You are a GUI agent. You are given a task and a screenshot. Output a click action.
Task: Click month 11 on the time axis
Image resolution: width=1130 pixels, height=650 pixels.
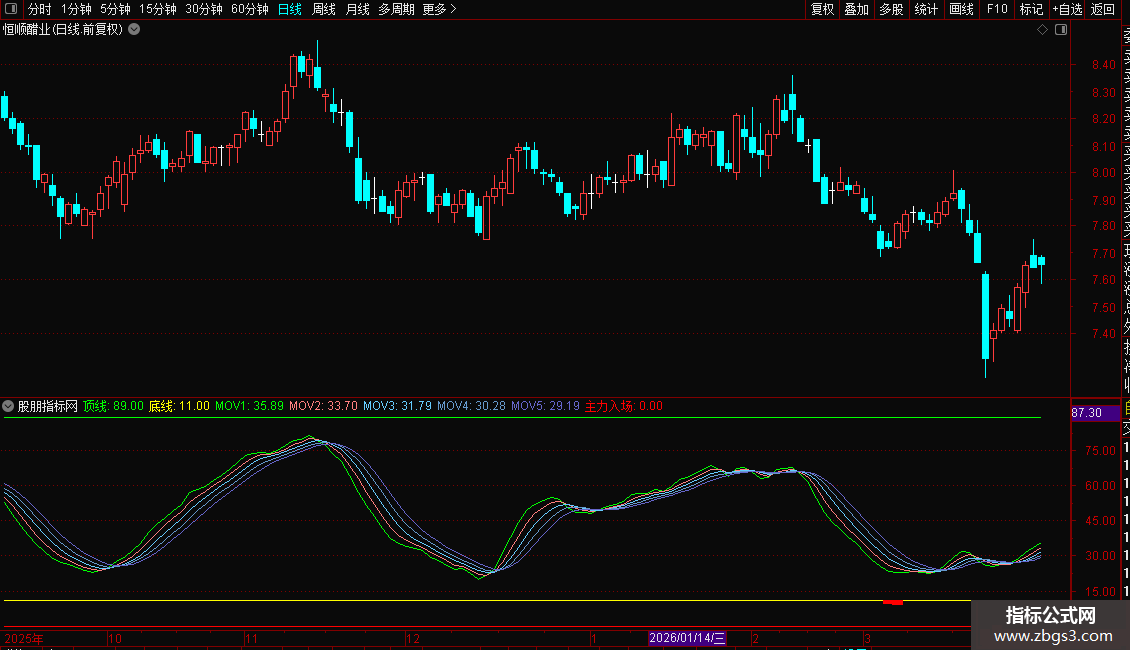point(251,638)
